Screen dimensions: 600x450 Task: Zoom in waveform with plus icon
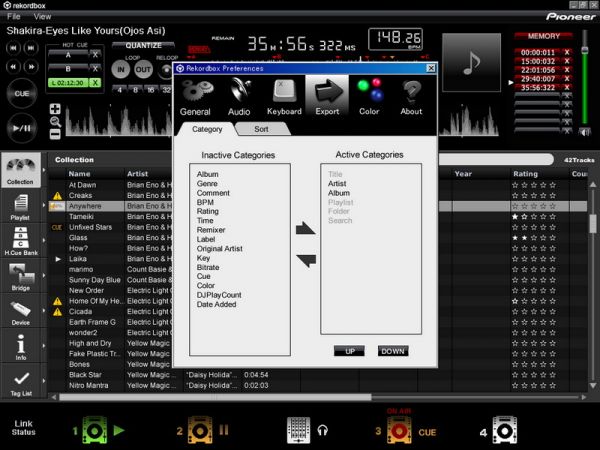(x=55, y=109)
